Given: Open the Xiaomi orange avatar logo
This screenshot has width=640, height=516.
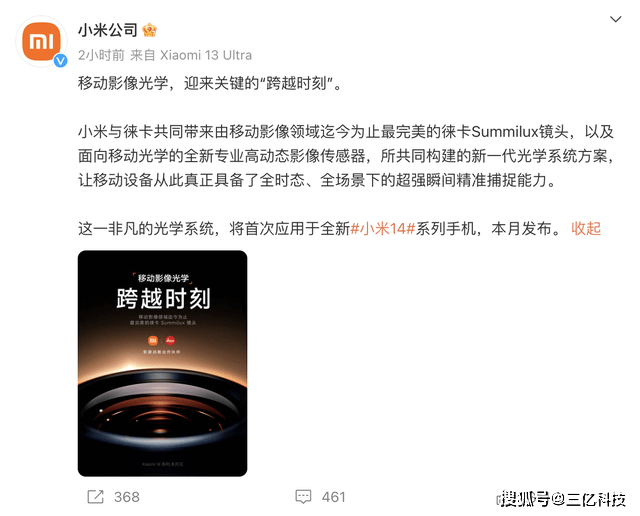Looking at the screenshot, I should click(x=41, y=41).
